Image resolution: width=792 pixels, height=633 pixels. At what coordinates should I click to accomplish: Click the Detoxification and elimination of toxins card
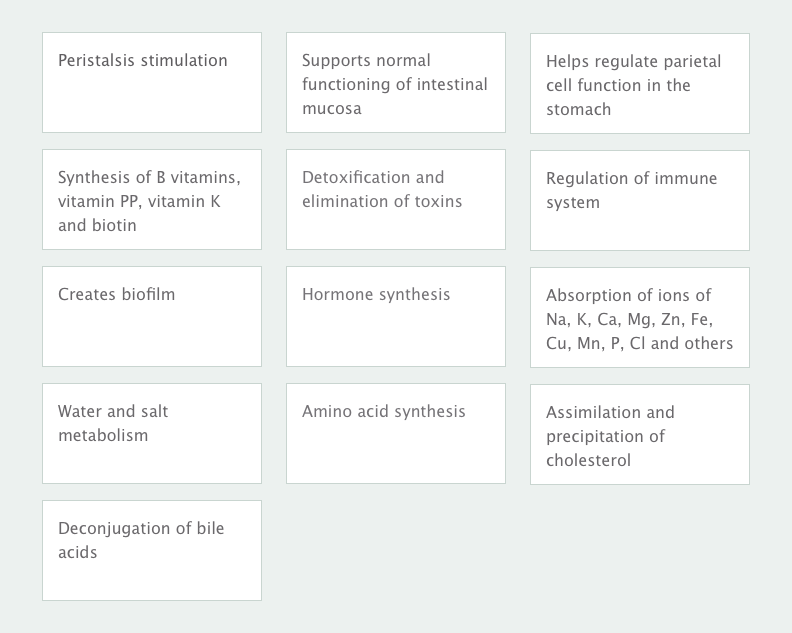point(396,199)
